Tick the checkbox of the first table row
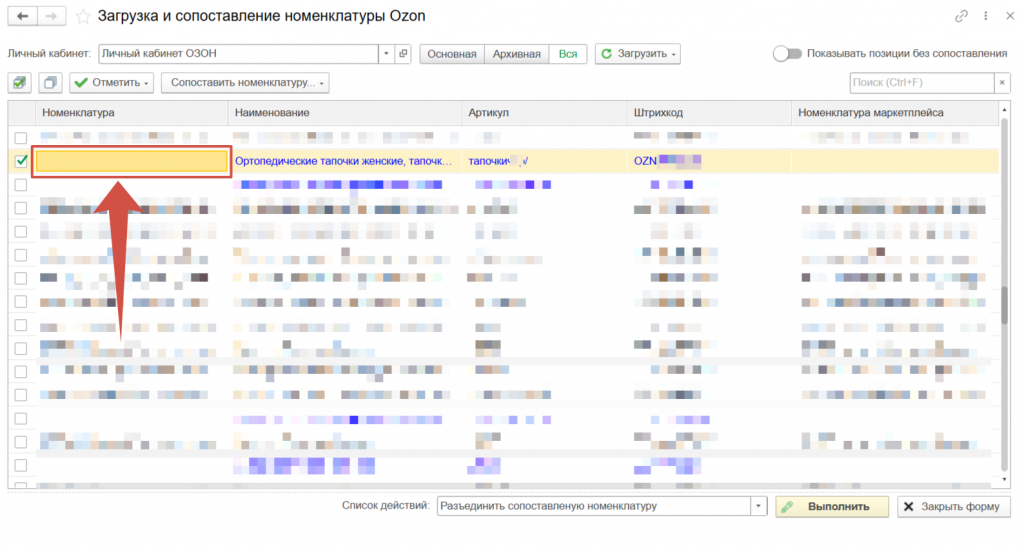Screen dimensions: 1024x546 [21, 137]
